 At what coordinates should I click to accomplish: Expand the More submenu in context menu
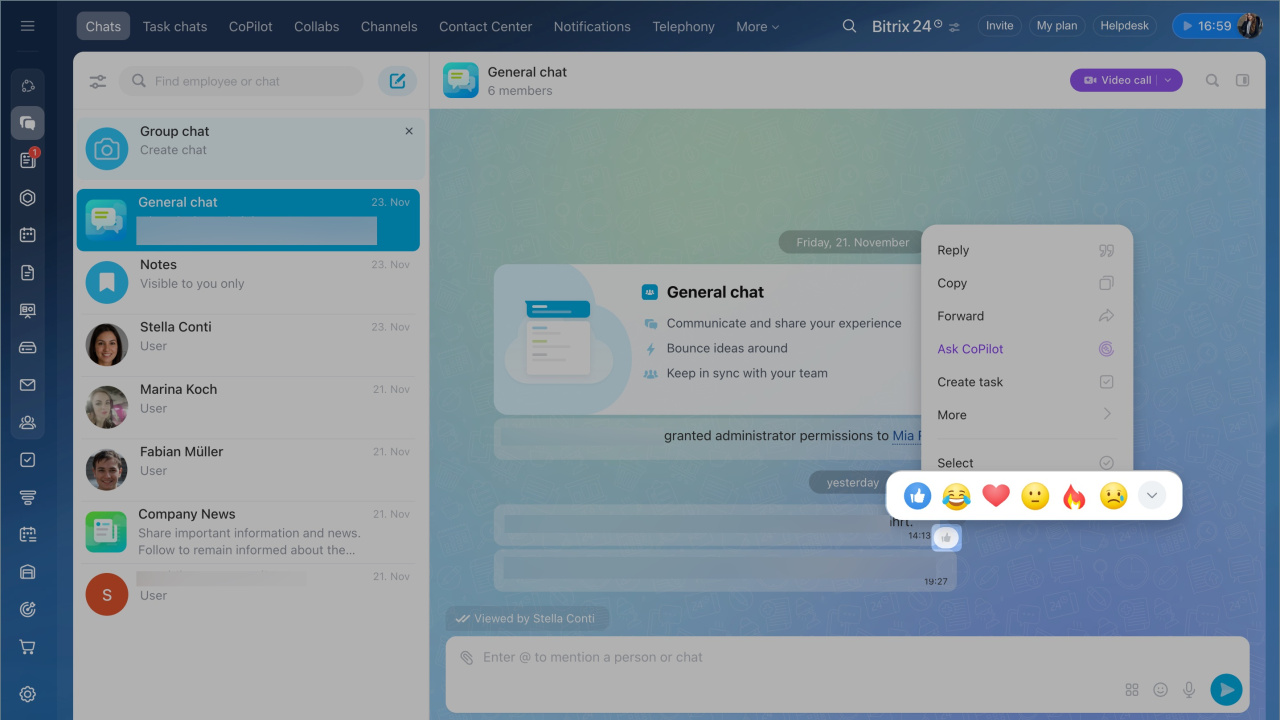1024,415
